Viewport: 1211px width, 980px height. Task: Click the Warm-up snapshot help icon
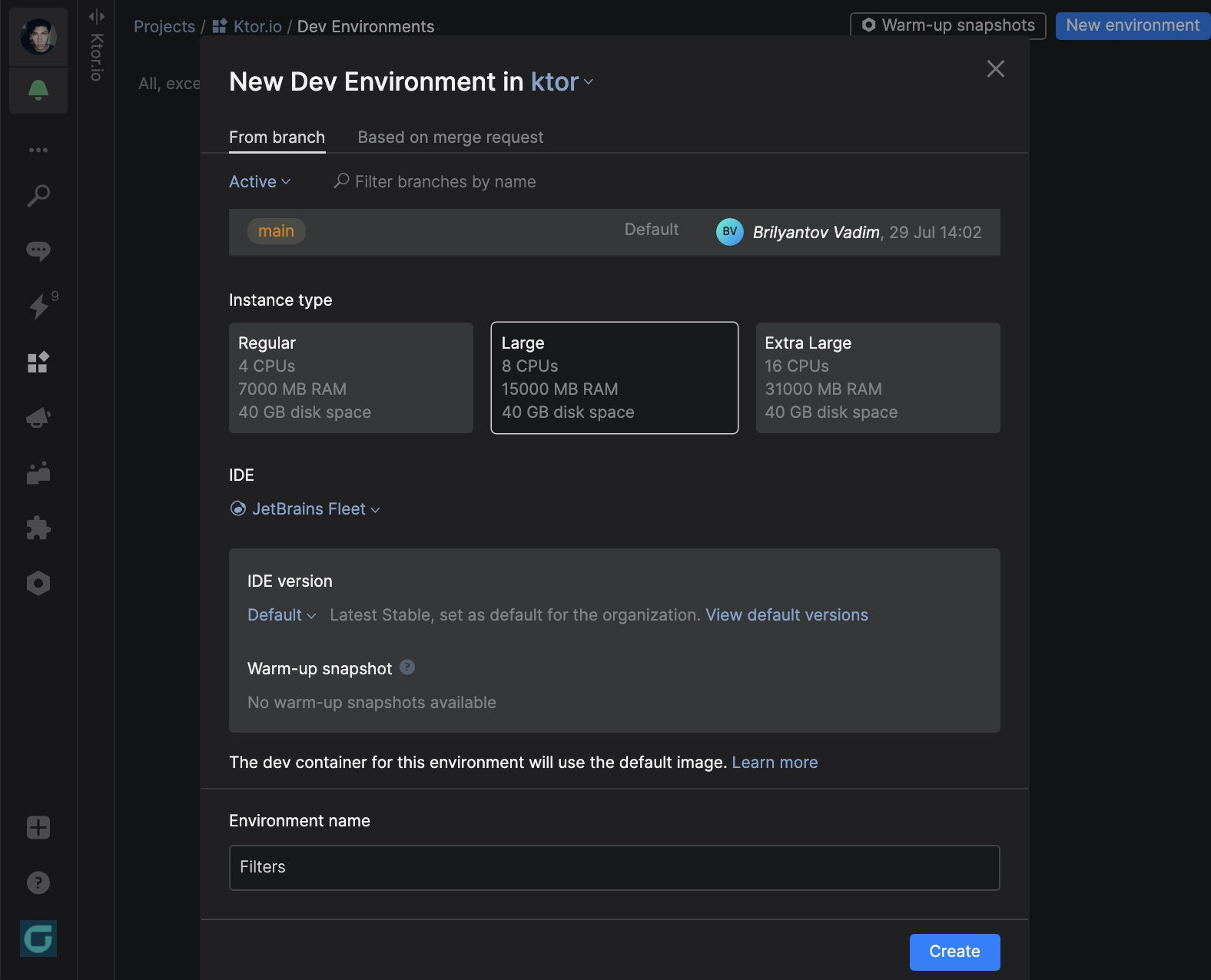pyautogui.click(x=408, y=667)
